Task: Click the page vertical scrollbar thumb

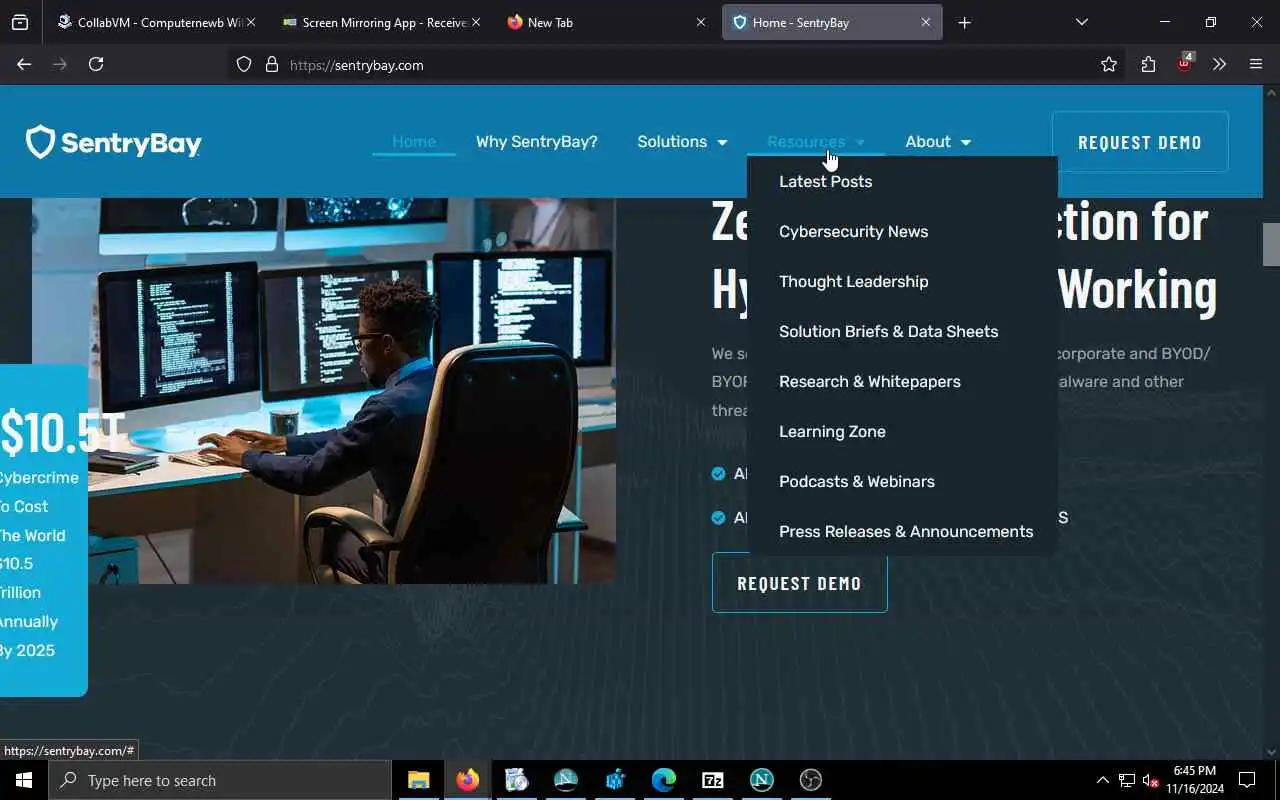Action: [x=1271, y=244]
